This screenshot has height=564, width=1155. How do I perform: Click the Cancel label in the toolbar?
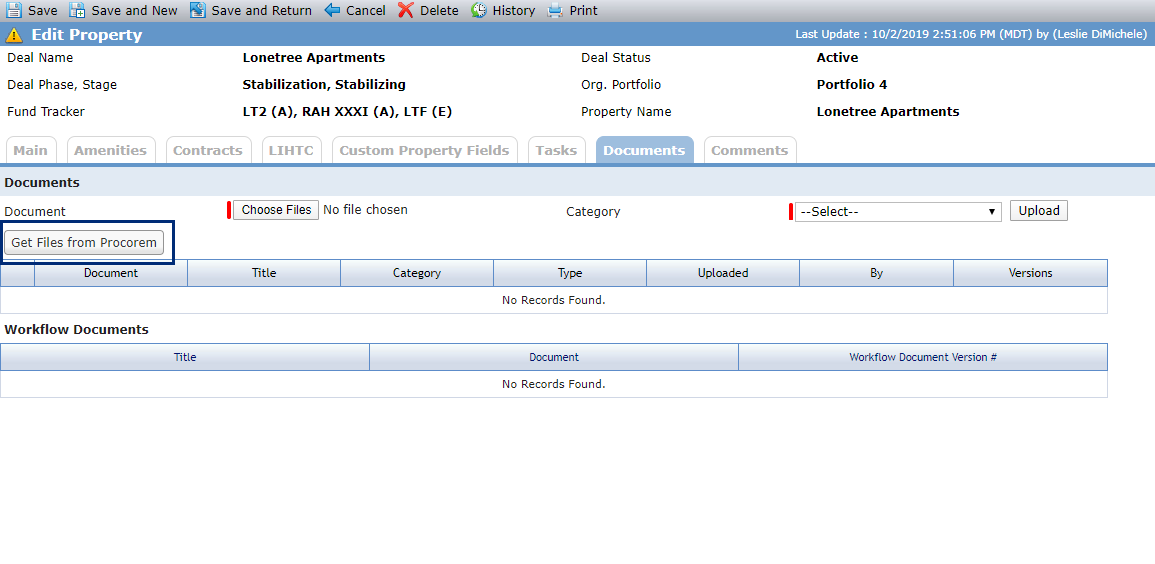tap(366, 10)
